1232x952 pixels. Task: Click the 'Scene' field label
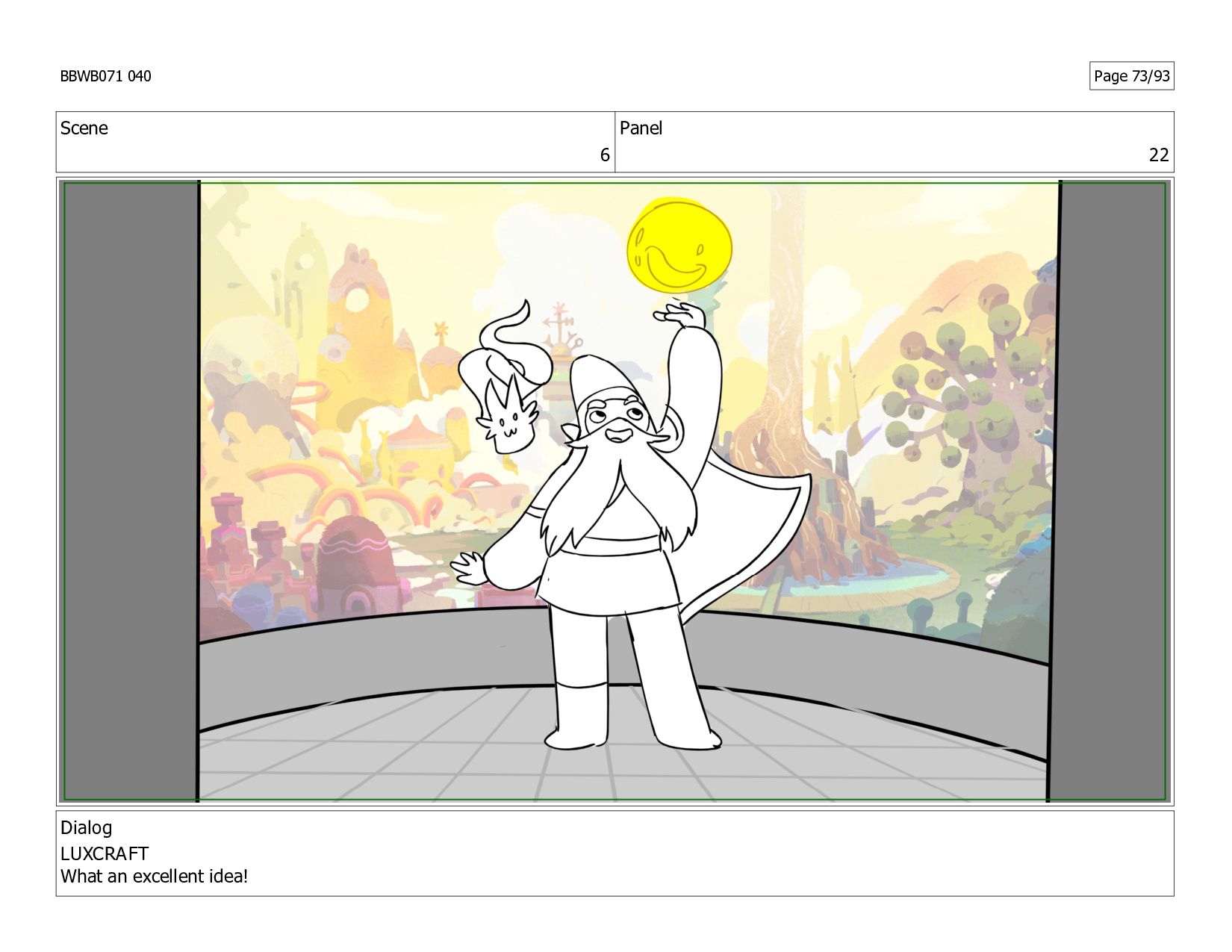pos(84,128)
